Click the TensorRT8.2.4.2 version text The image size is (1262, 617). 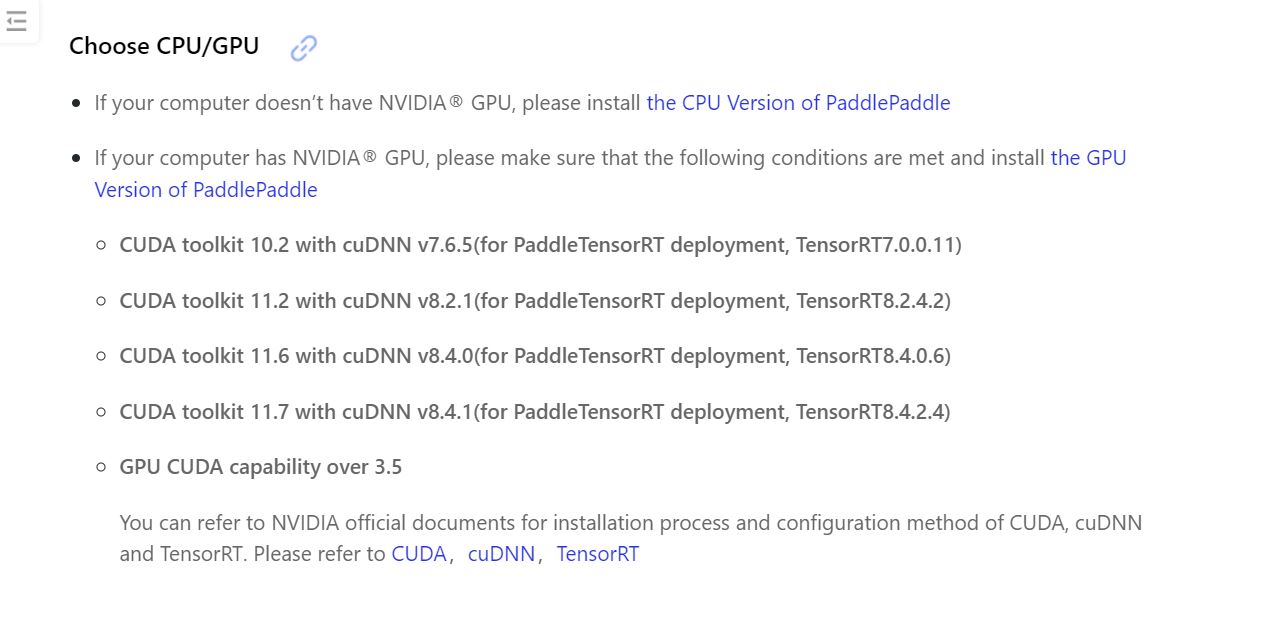coord(870,301)
